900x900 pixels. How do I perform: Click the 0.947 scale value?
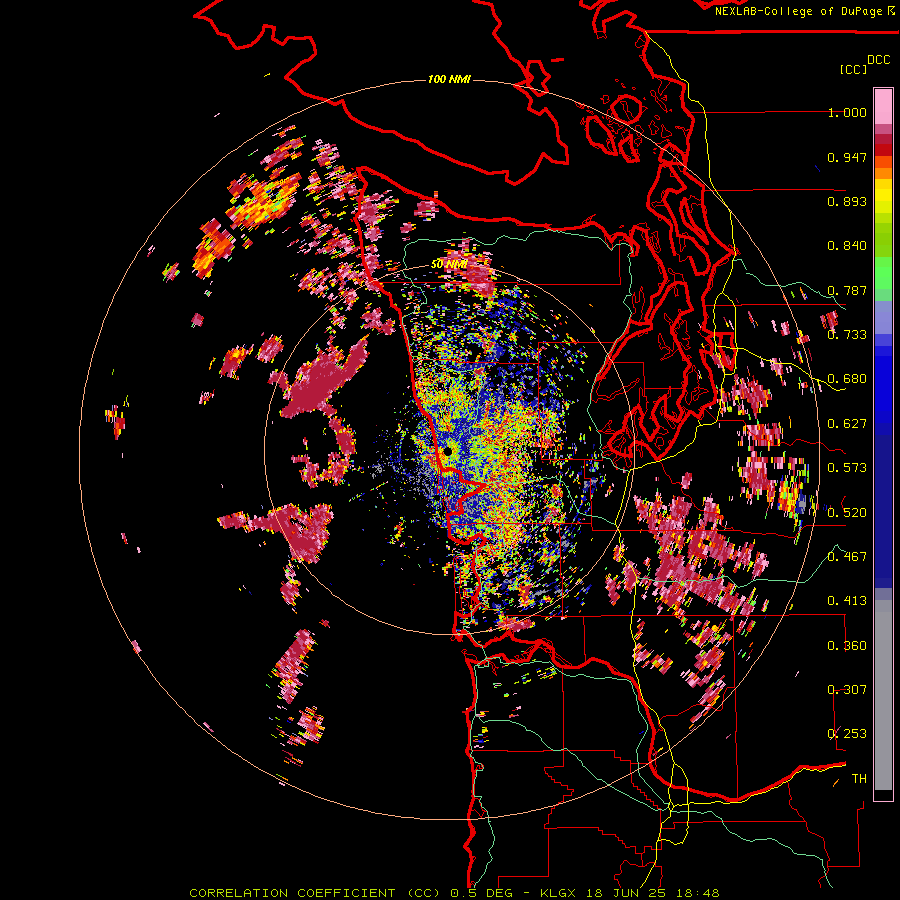pyautogui.click(x=847, y=157)
